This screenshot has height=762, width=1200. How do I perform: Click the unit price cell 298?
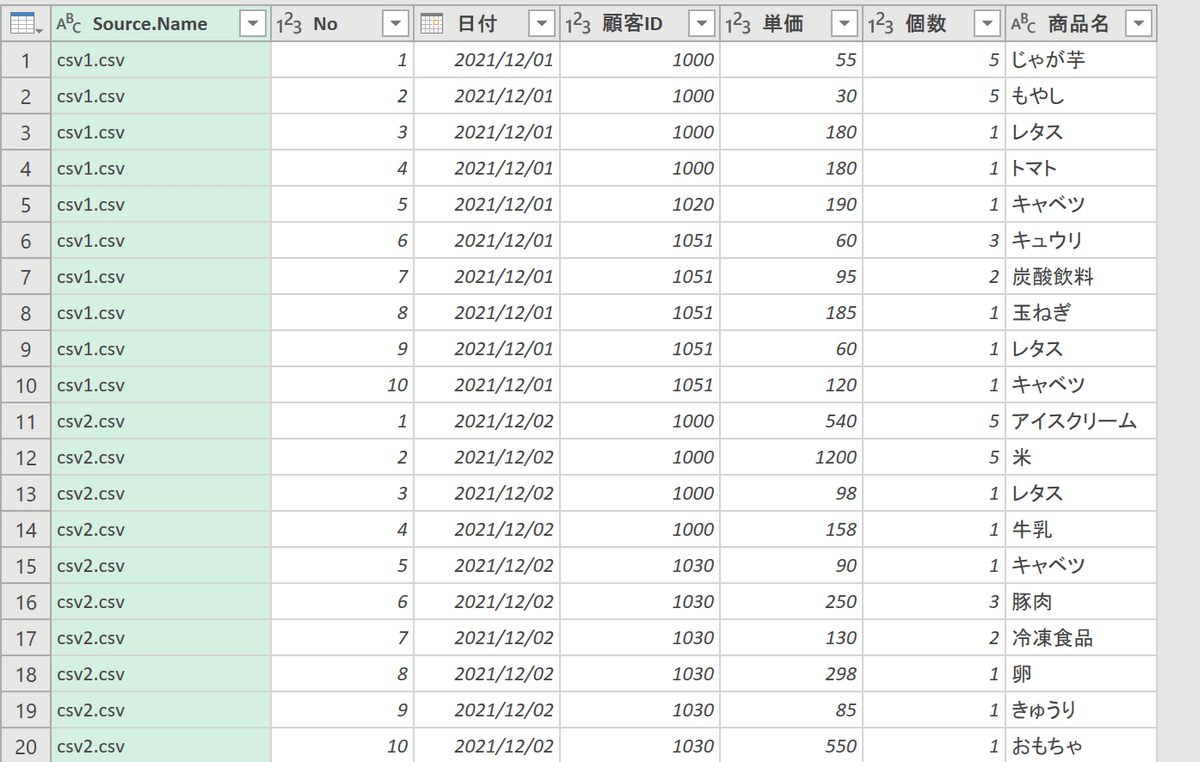pos(791,674)
